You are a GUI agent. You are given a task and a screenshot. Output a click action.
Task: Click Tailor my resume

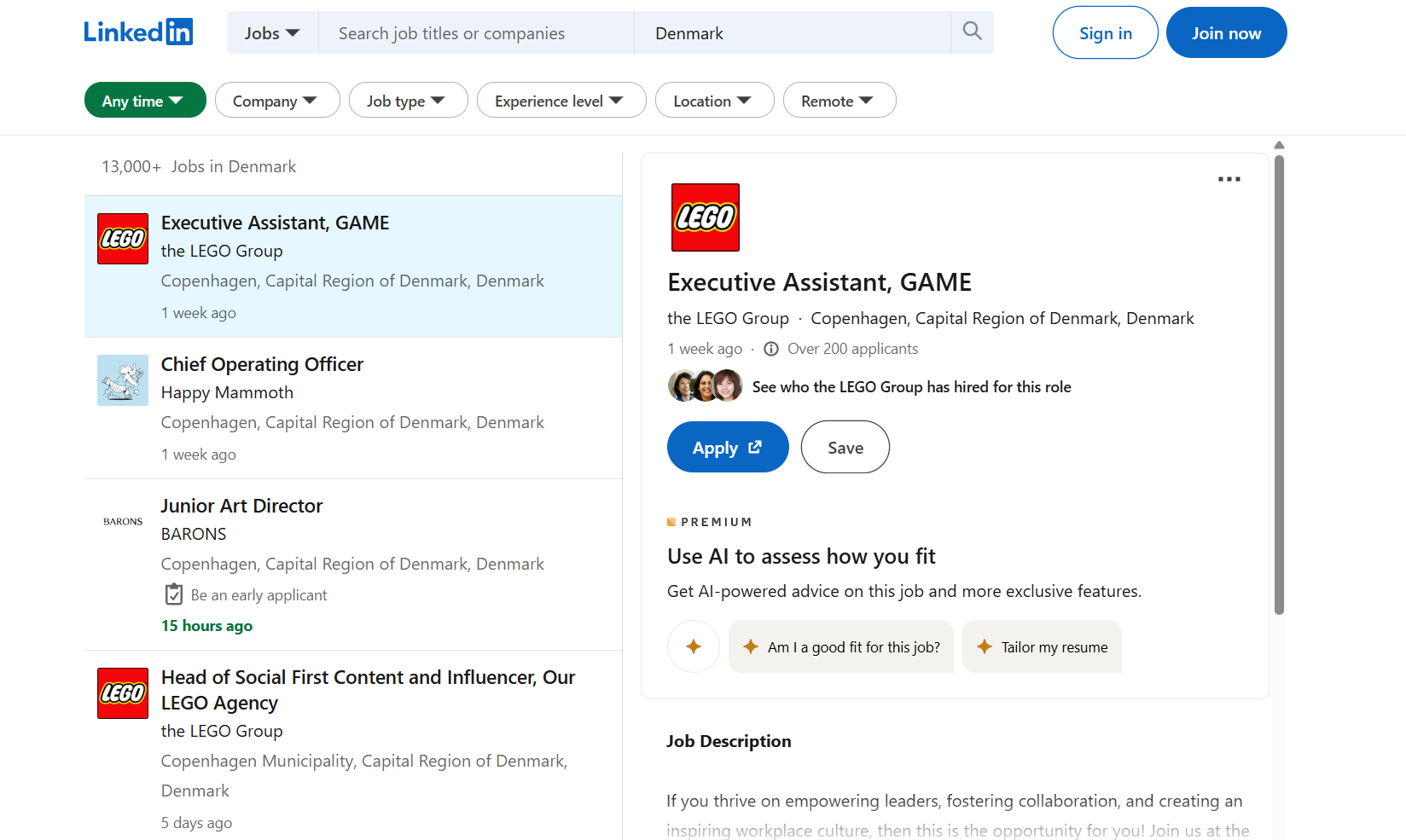[1042, 646]
